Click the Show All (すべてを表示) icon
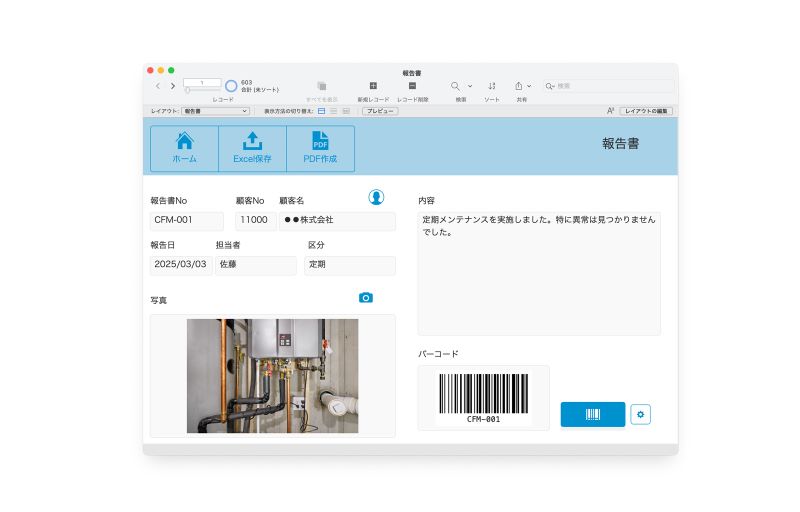Screen dimensions: 800x512 click(321, 86)
